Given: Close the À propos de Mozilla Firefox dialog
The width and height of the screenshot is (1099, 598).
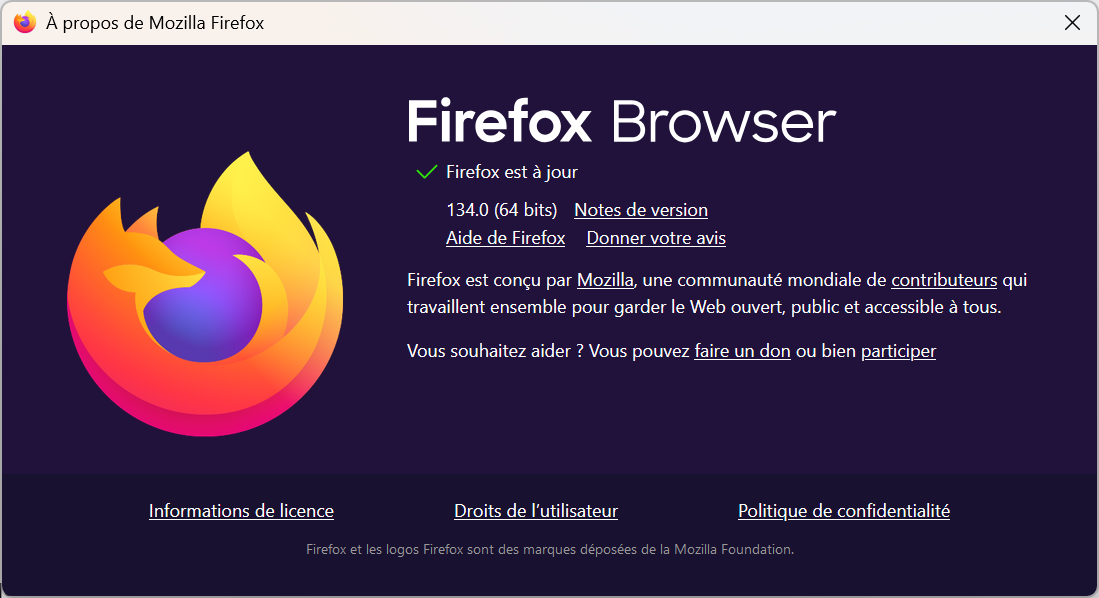Looking at the screenshot, I should click(x=1072, y=22).
